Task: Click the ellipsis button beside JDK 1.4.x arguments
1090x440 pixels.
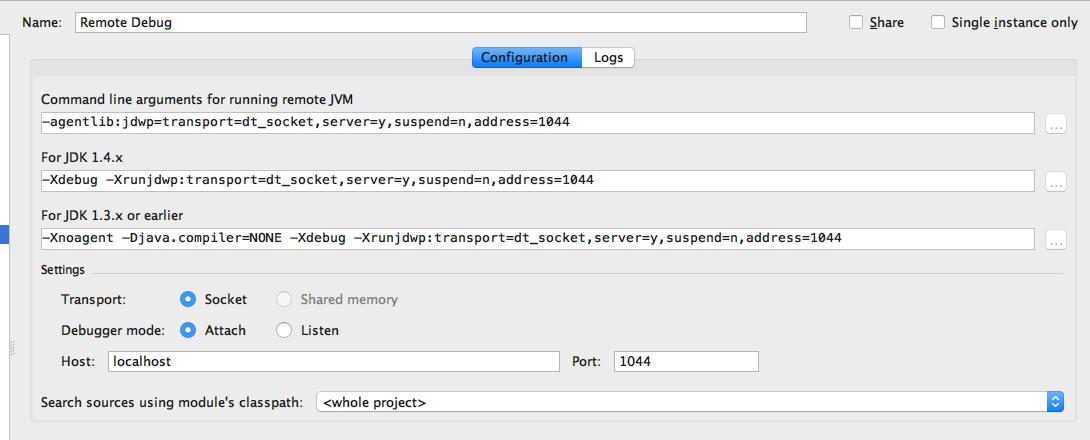Action: (1055, 182)
